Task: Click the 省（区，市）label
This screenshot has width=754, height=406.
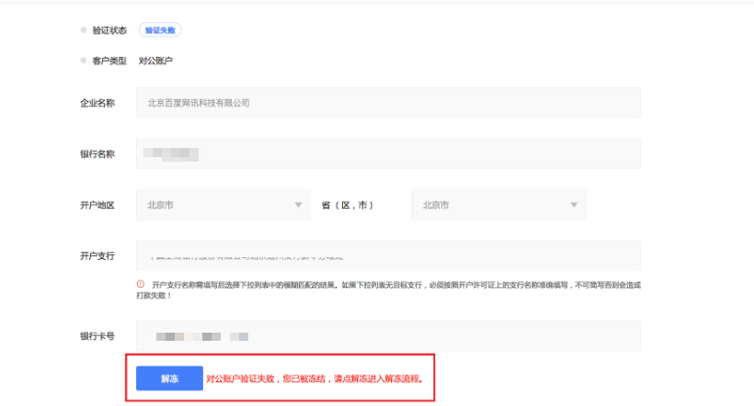Action: [347, 205]
